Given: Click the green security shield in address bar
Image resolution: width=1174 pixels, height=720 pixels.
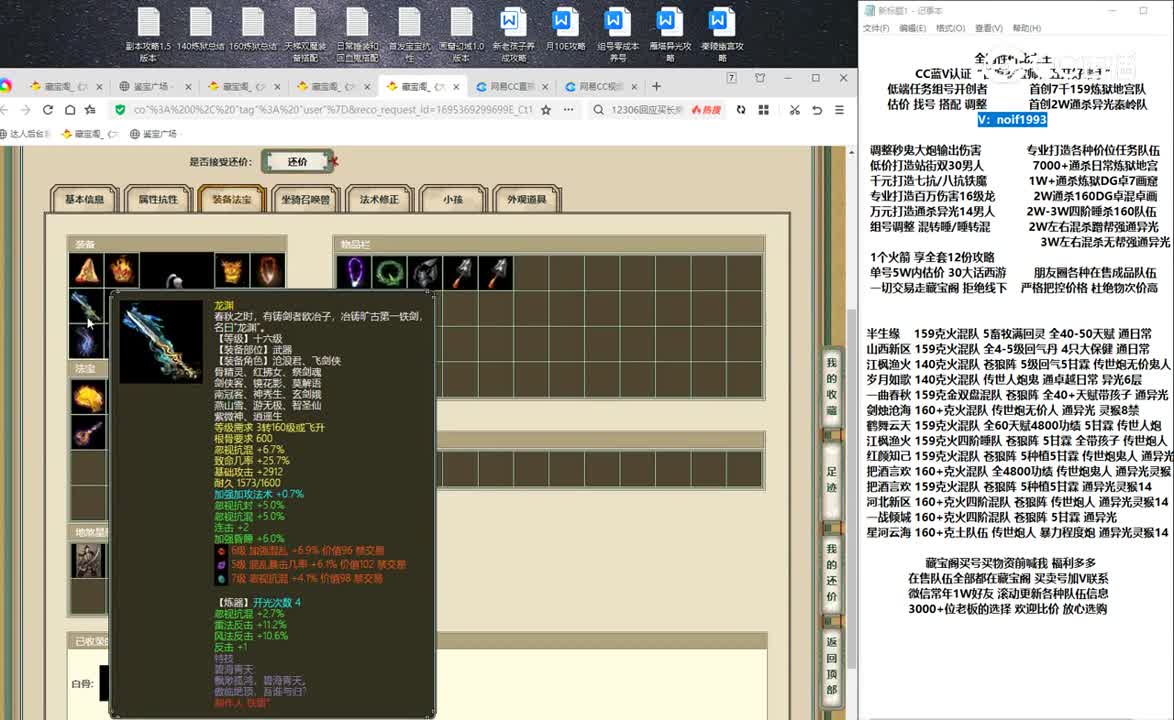Looking at the screenshot, I should click(x=120, y=110).
